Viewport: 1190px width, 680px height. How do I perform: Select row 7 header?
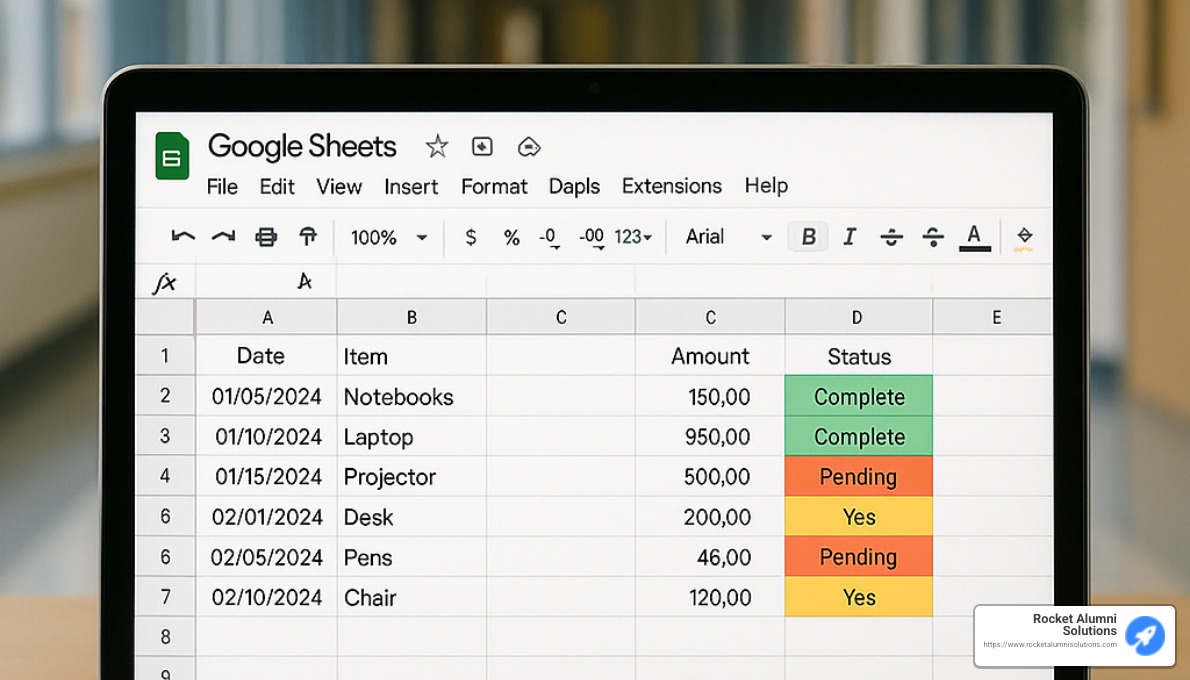click(165, 597)
